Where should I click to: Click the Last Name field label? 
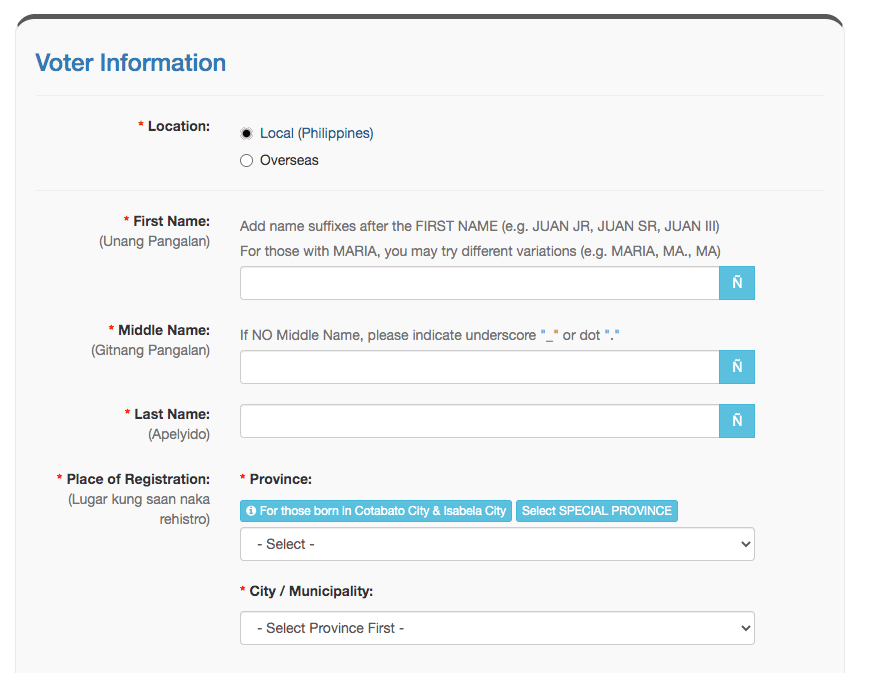click(x=172, y=414)
